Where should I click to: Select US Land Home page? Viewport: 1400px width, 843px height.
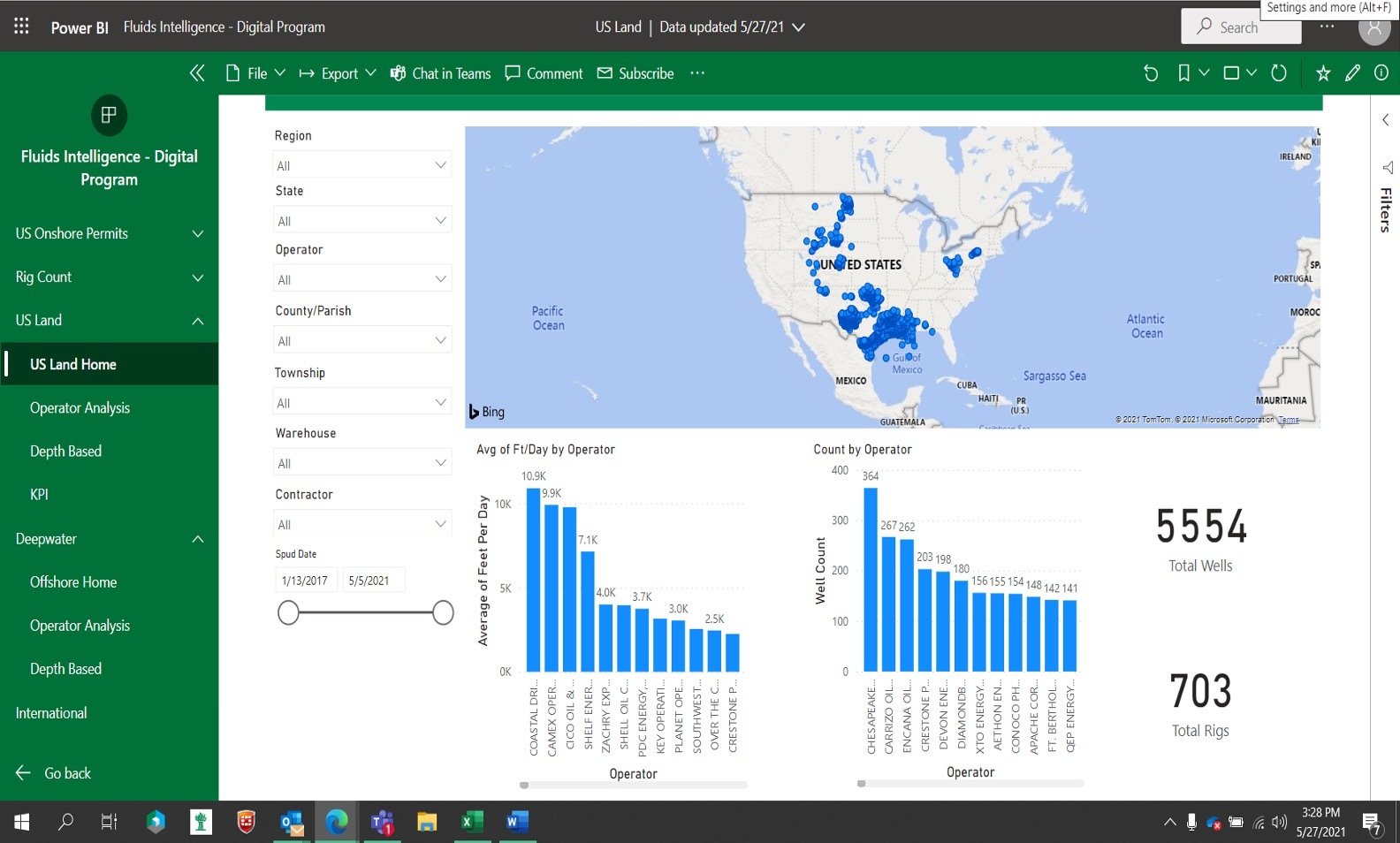coord(109,364)
